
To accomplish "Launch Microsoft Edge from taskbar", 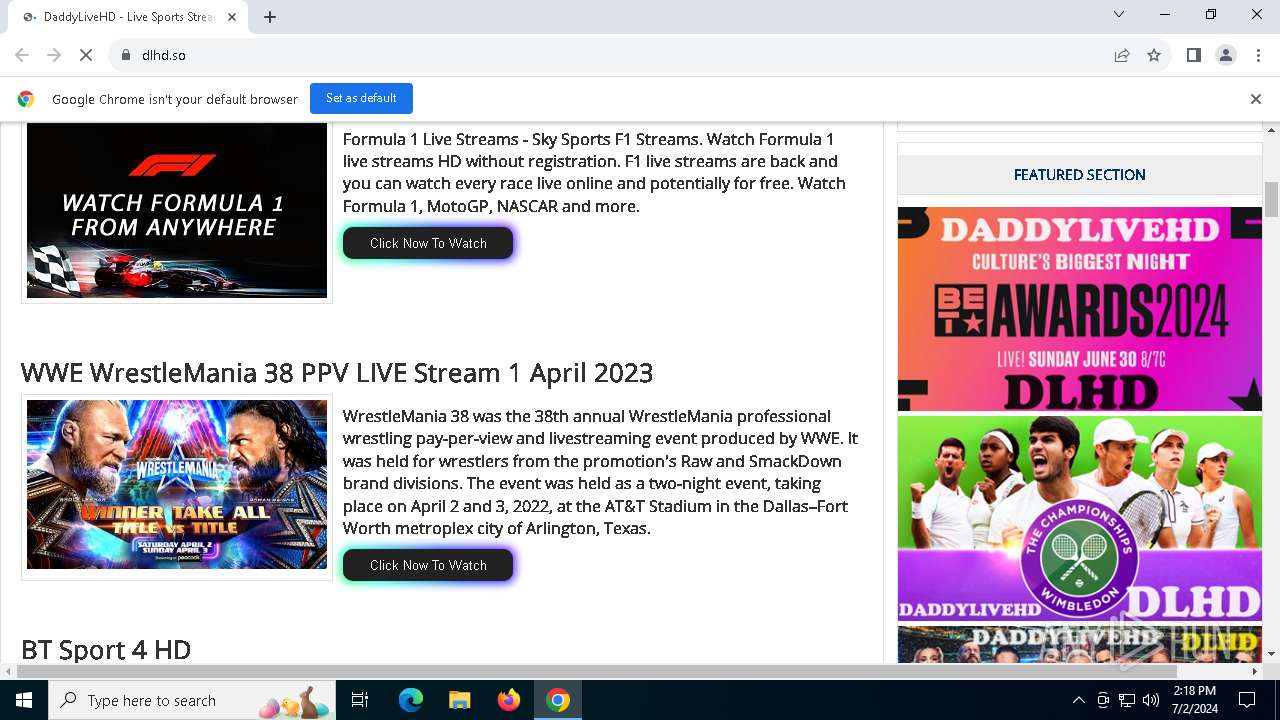I will click(411, 700).
